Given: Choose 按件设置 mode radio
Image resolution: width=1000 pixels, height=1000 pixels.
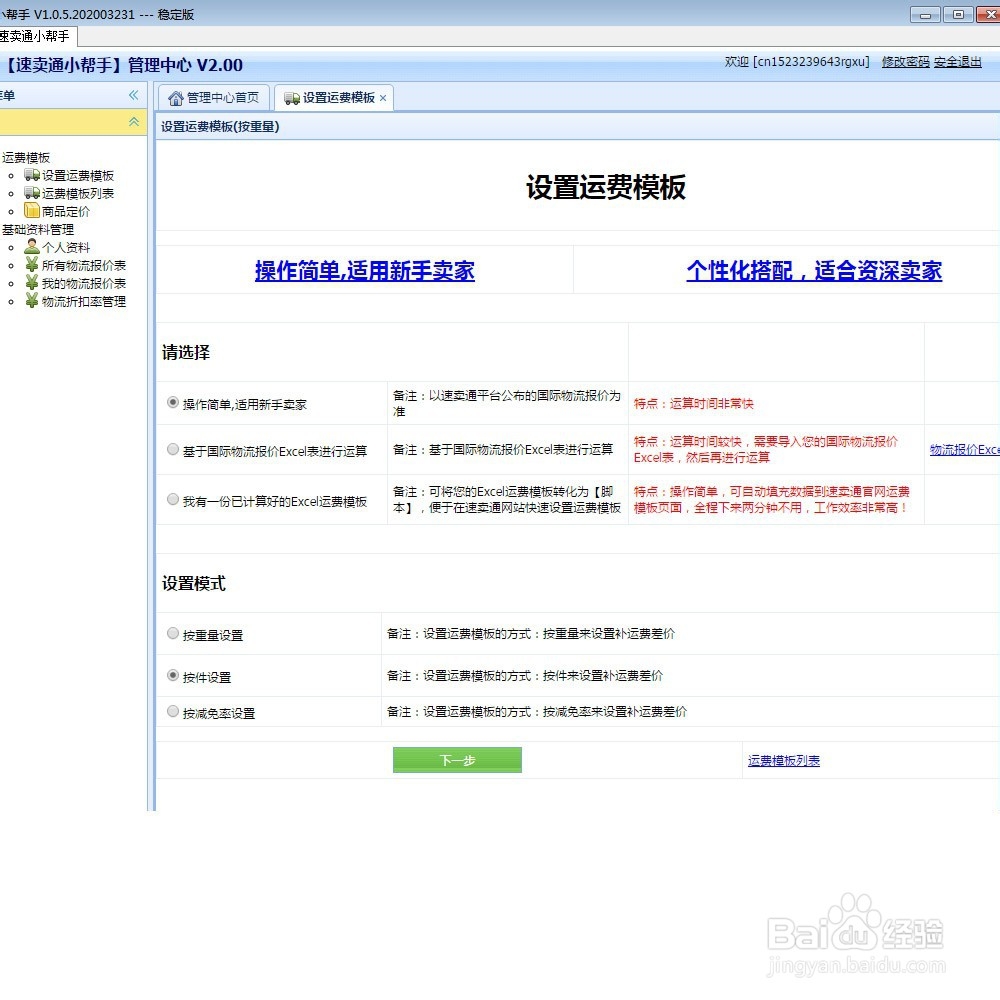Looking at the screenshot, I should 172,675.
